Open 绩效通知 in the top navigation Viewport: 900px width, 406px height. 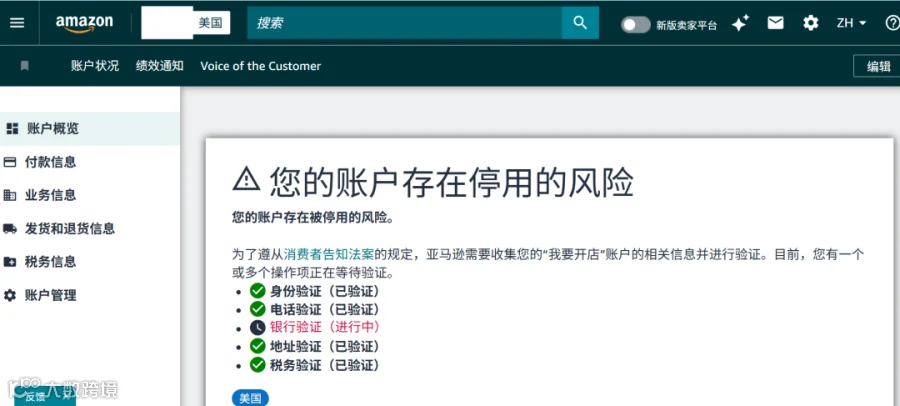[160, 66]
